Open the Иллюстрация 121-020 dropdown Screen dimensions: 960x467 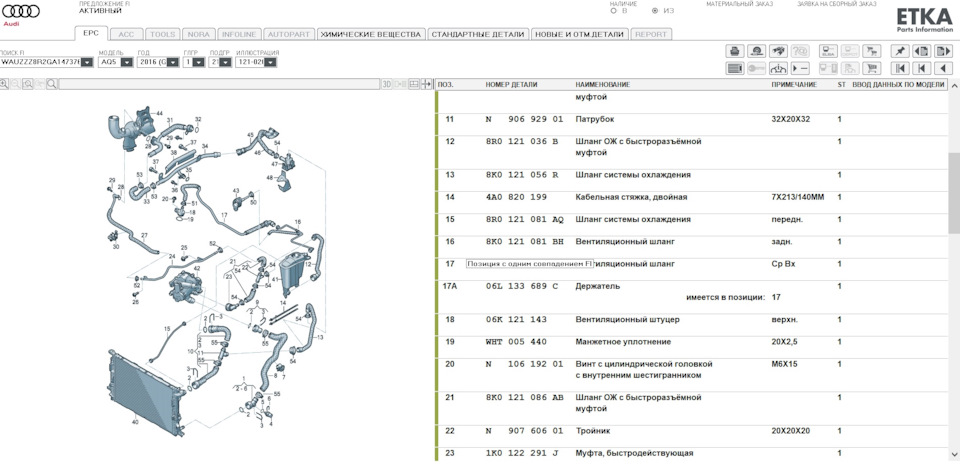[x=269, y=62]
